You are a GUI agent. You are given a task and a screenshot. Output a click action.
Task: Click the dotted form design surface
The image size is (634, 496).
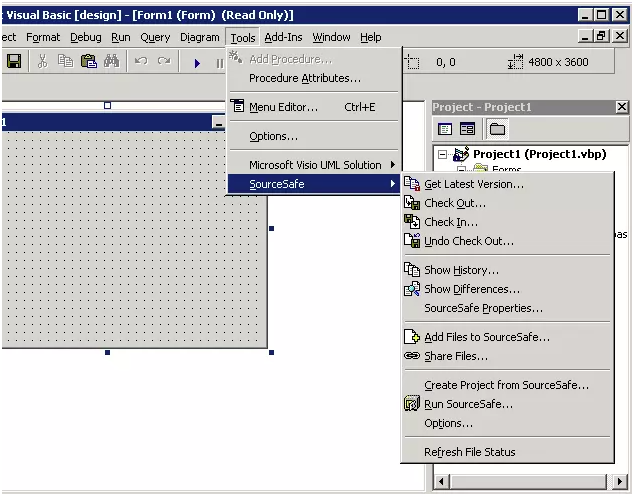(x=133, y=239)
